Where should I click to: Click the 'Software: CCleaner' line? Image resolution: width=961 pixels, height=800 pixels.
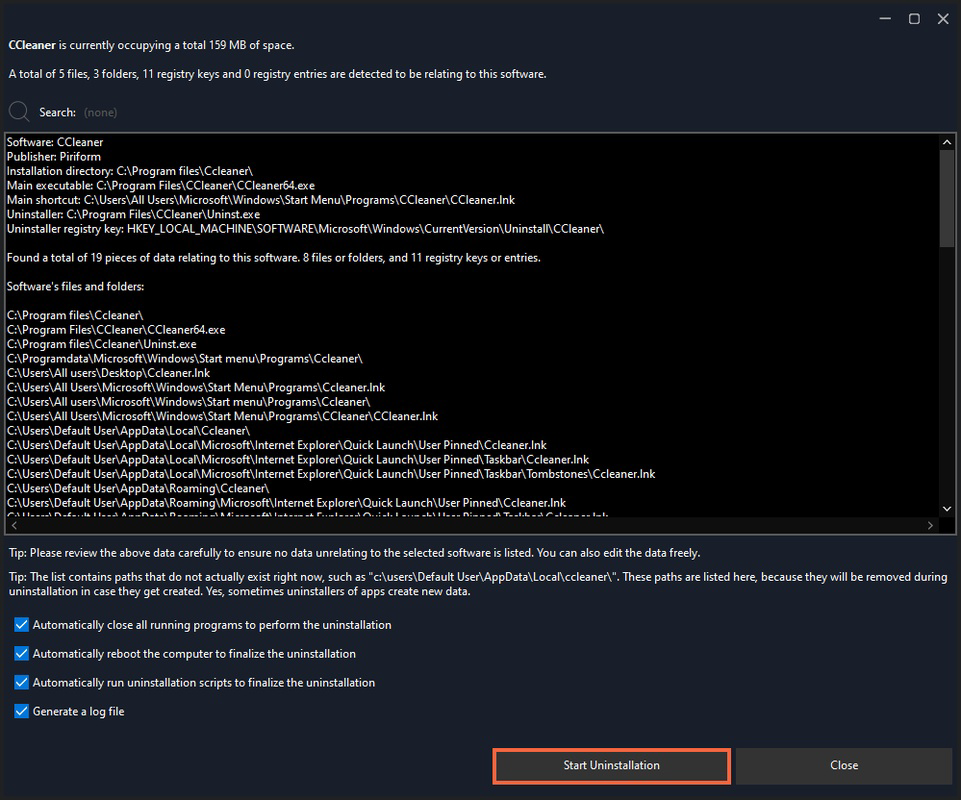click(55, 142)
